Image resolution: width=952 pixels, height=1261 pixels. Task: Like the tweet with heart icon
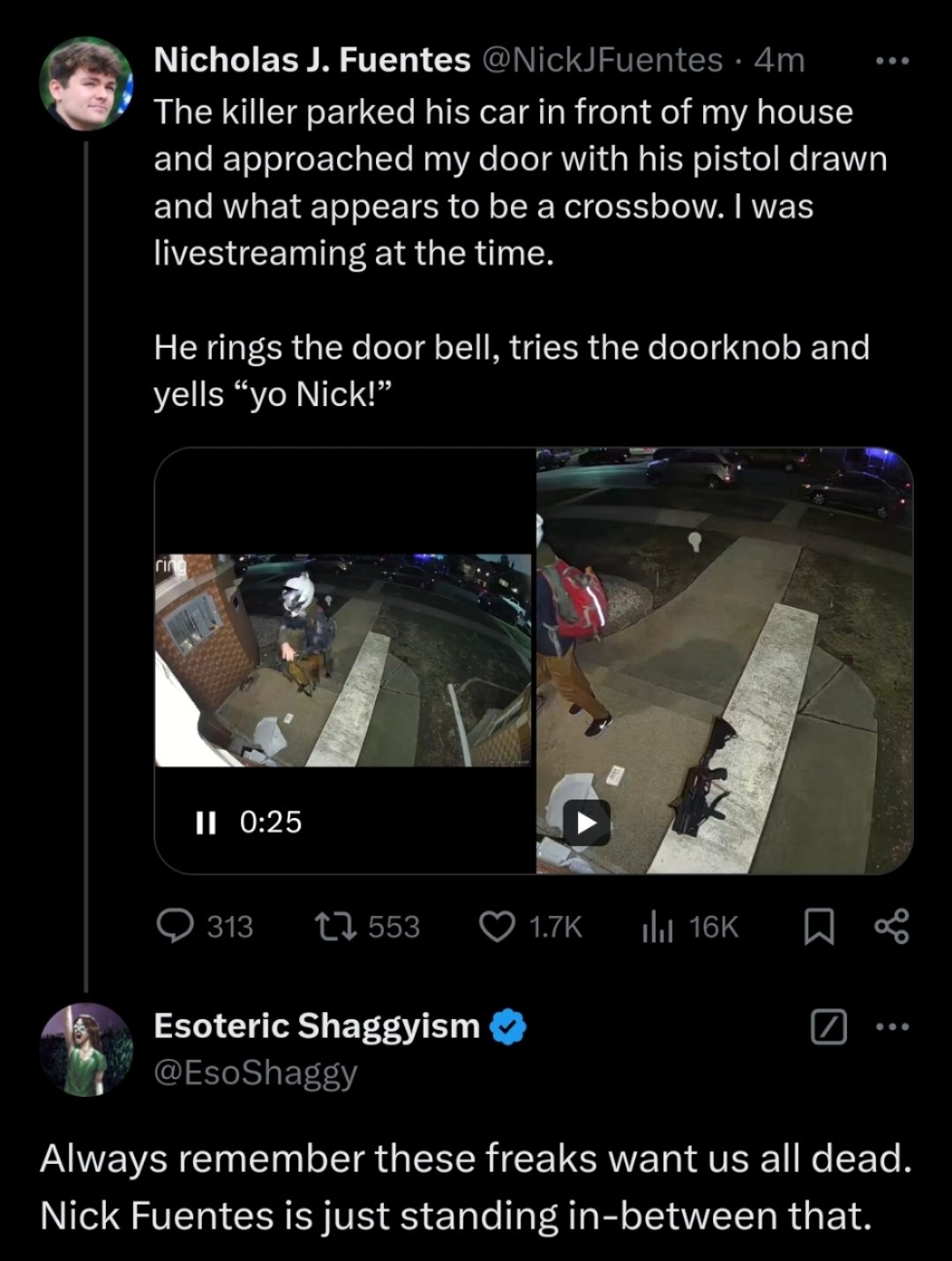(497, 926)
